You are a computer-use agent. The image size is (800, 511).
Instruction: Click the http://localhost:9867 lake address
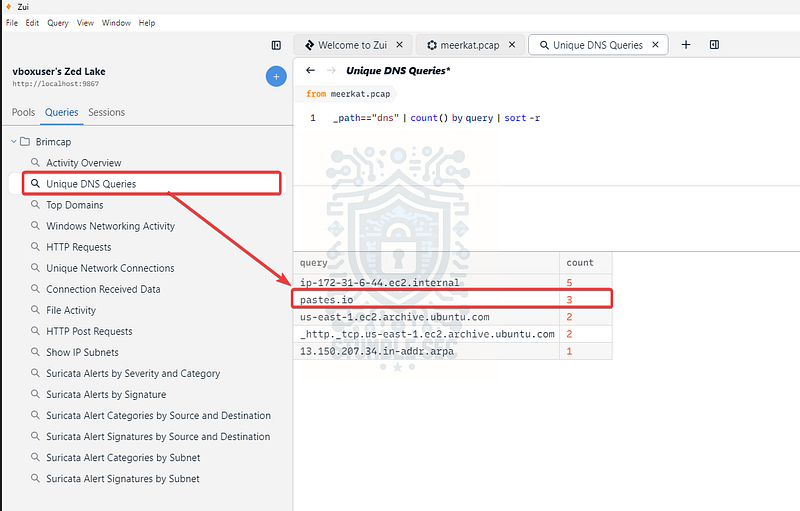(x=56, y=84)
